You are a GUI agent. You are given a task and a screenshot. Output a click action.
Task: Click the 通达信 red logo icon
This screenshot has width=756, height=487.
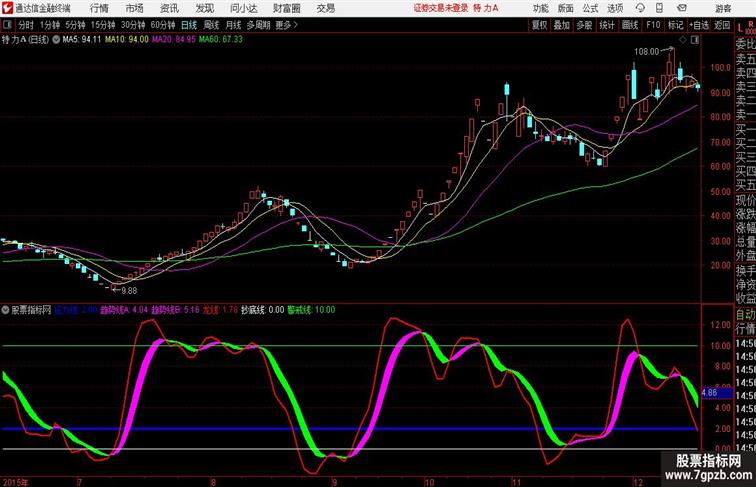7,8
